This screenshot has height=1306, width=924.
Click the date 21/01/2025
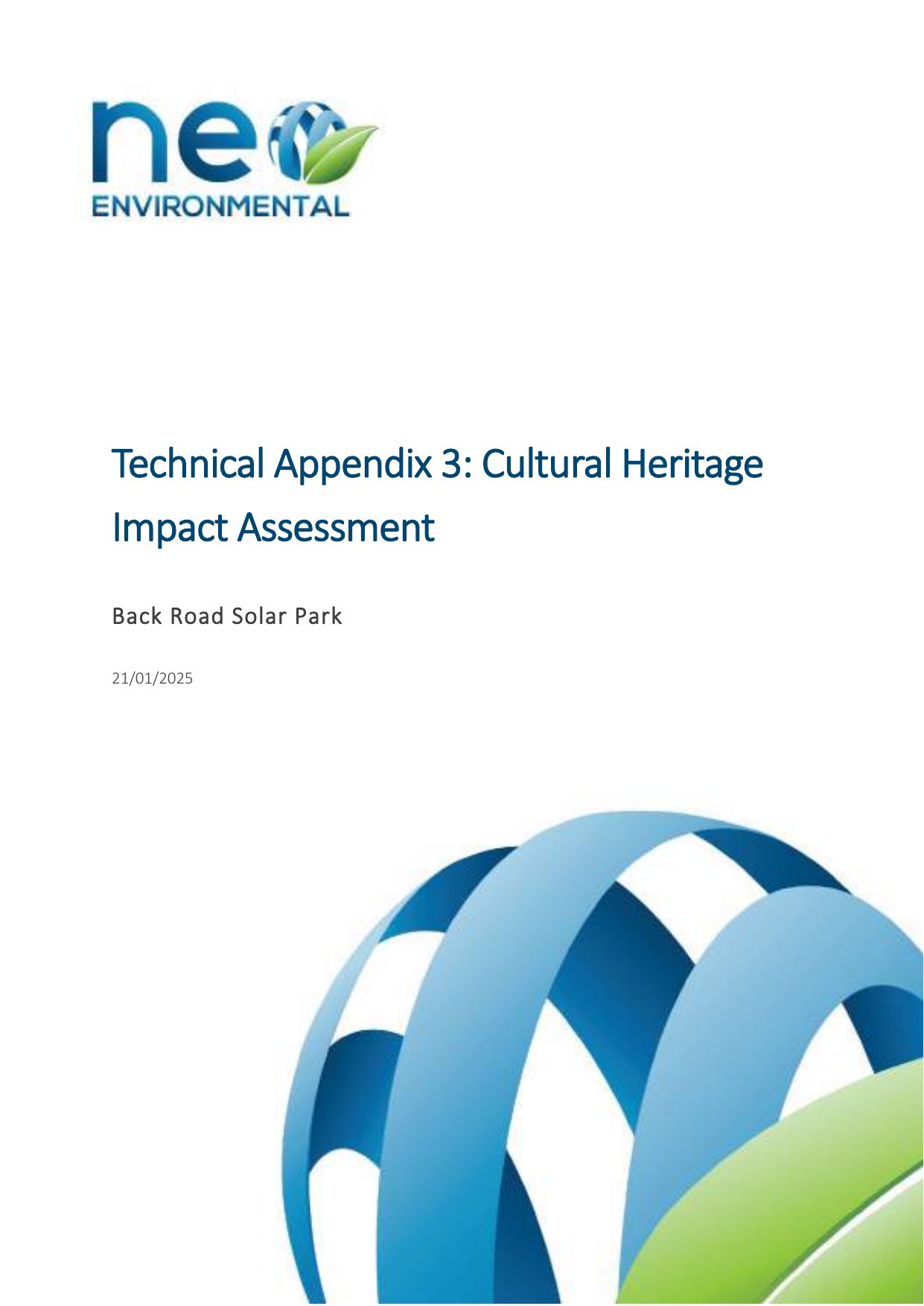point(152,678)
